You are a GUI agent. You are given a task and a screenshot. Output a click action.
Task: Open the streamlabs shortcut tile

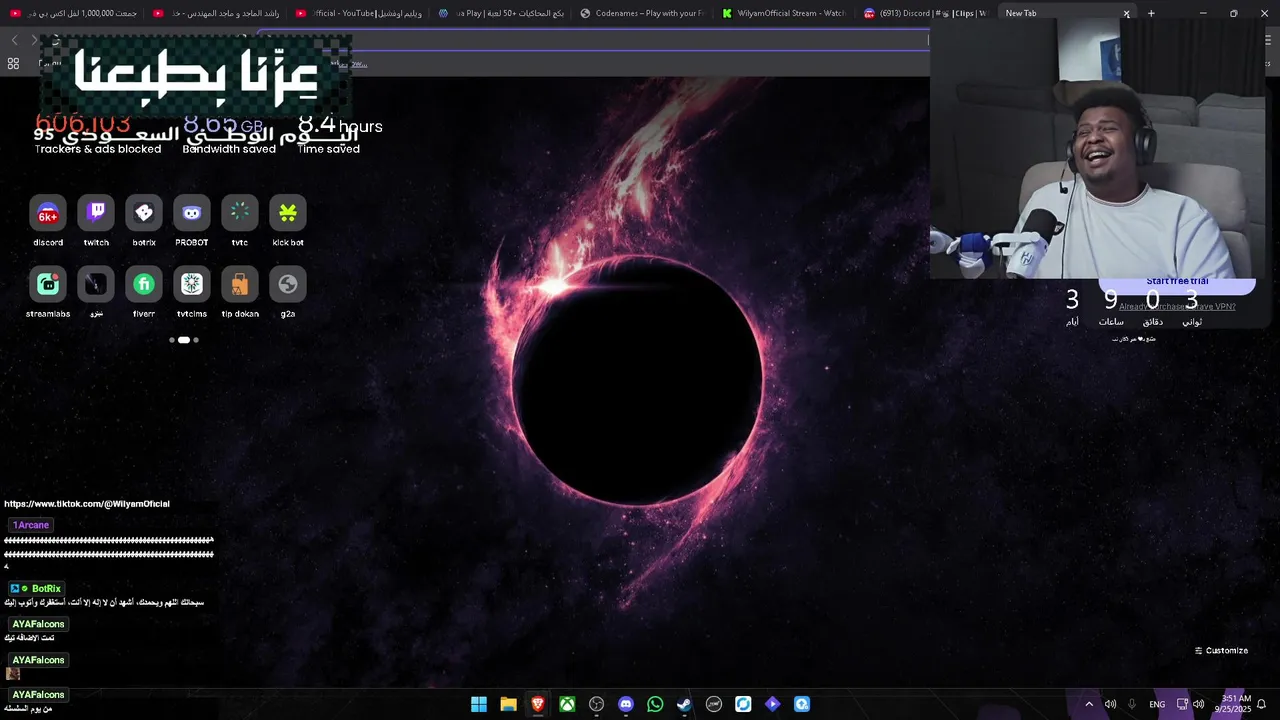coord(48,285)
